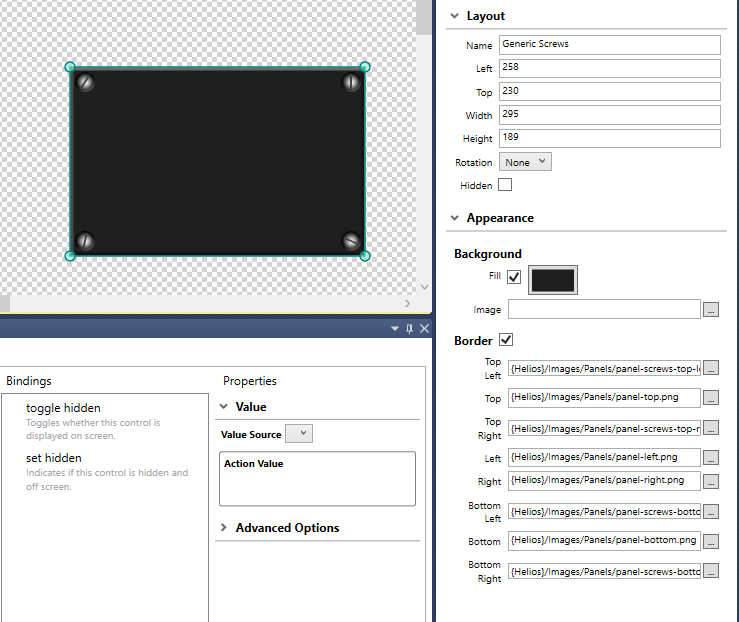Open the Value Source dropdown
Image resolution: width=739 pixels, height=622 pixels.
tap(299, 434)
